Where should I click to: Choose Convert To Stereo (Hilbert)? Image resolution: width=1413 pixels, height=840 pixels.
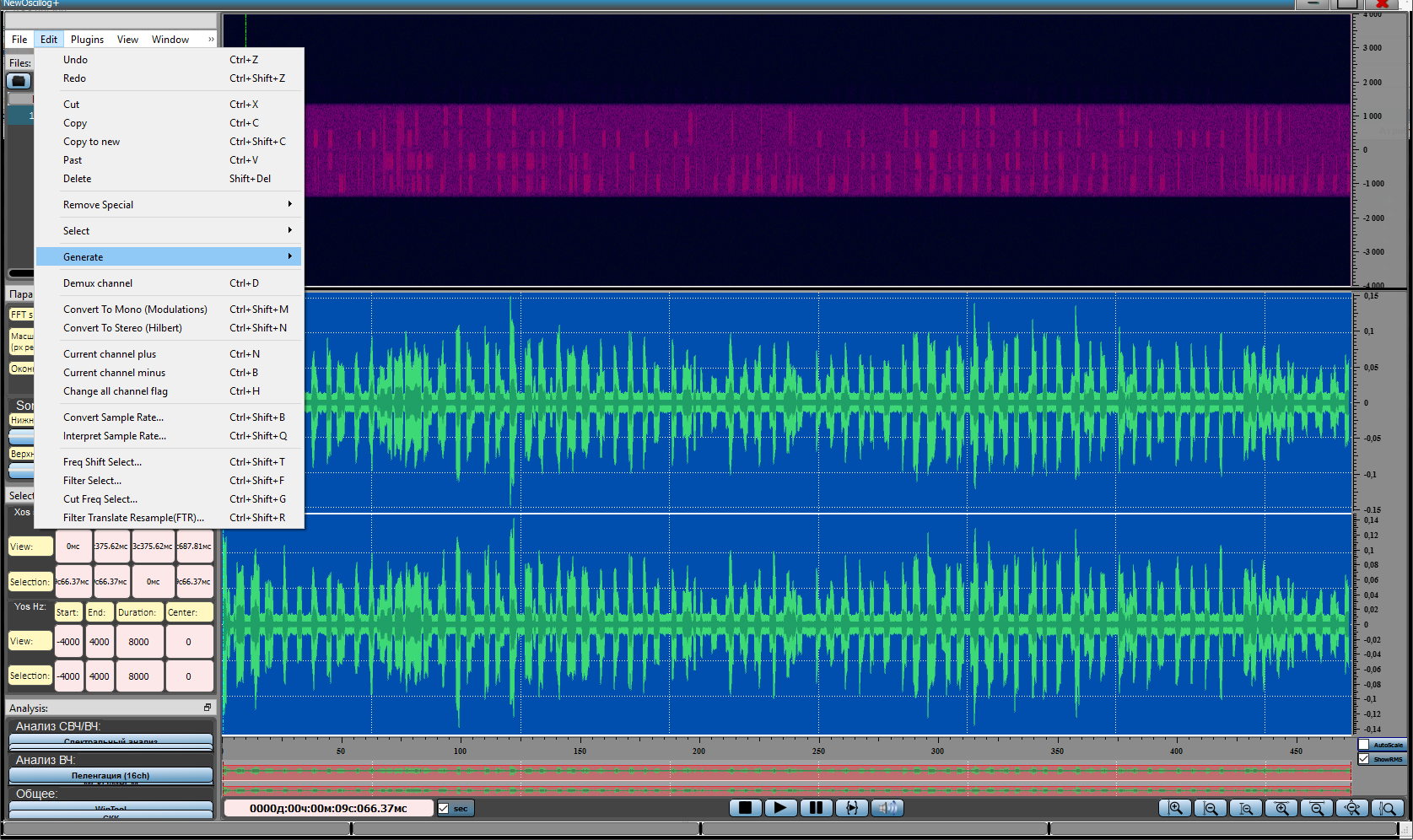click(x=170, y=328)
